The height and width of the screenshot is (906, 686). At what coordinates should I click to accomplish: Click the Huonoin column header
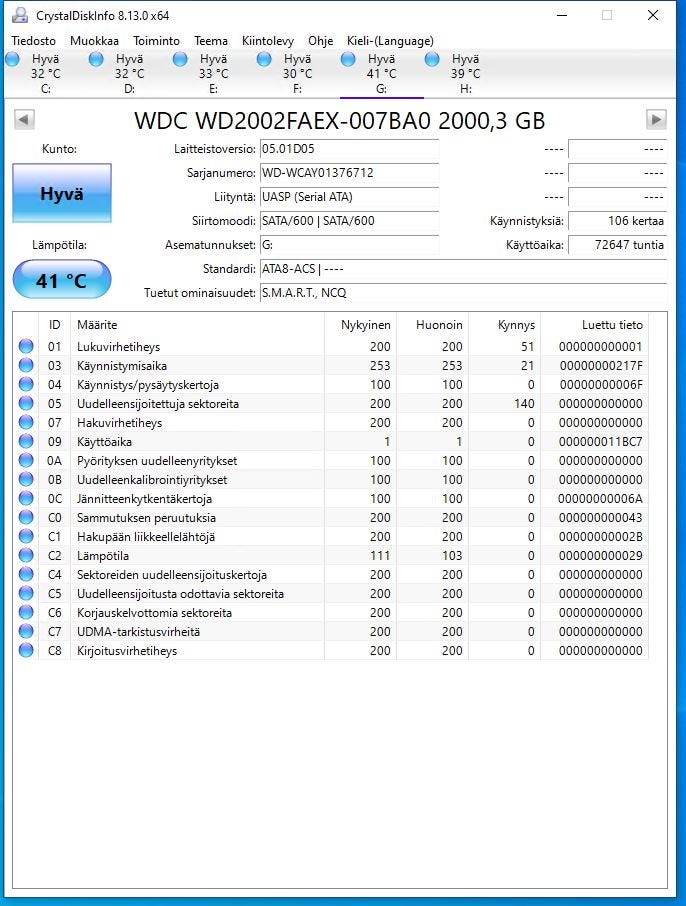433,325
